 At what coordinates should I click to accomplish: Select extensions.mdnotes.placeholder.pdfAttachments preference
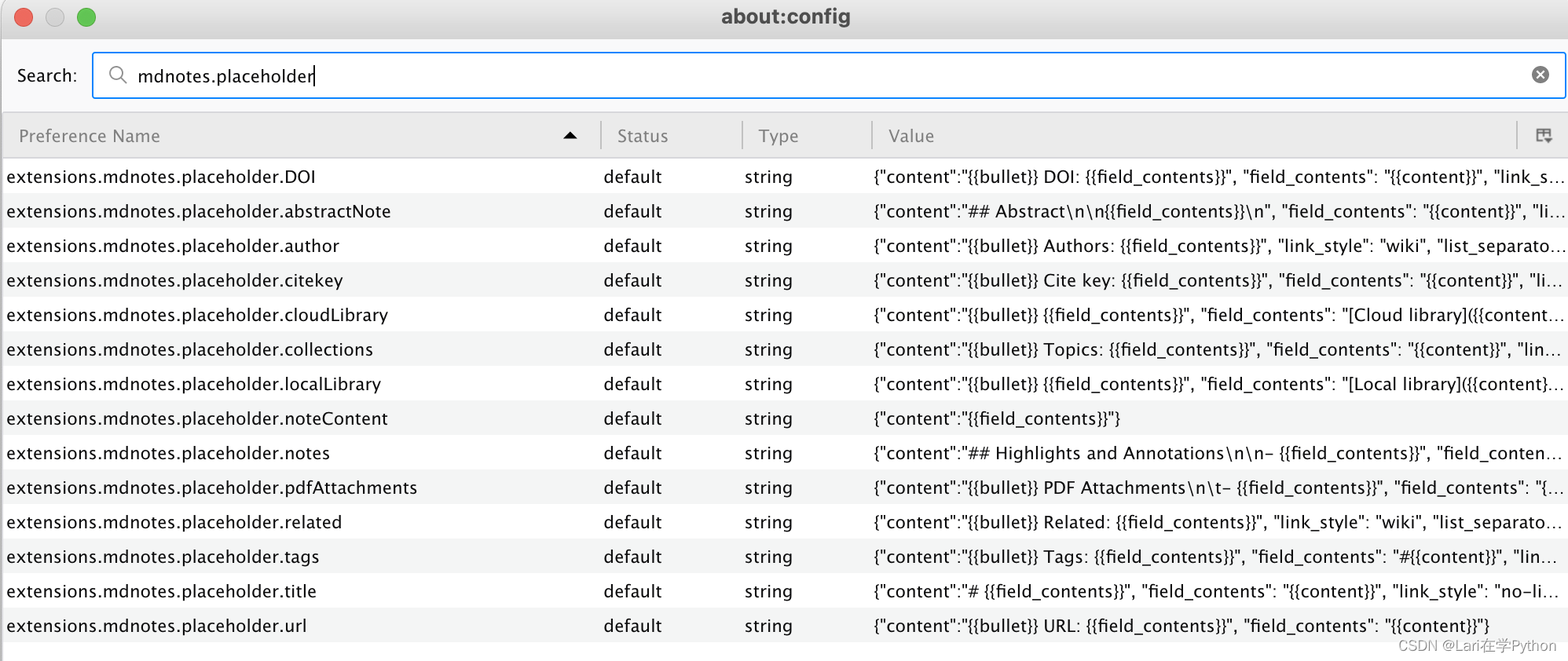coord(212,488)
